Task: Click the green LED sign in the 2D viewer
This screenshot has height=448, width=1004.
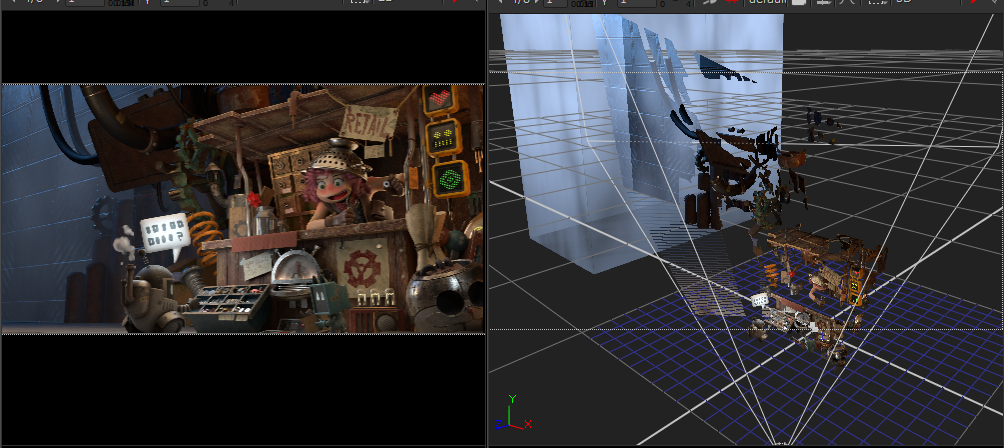Action: pyautogui.click(x=451, y=177)
